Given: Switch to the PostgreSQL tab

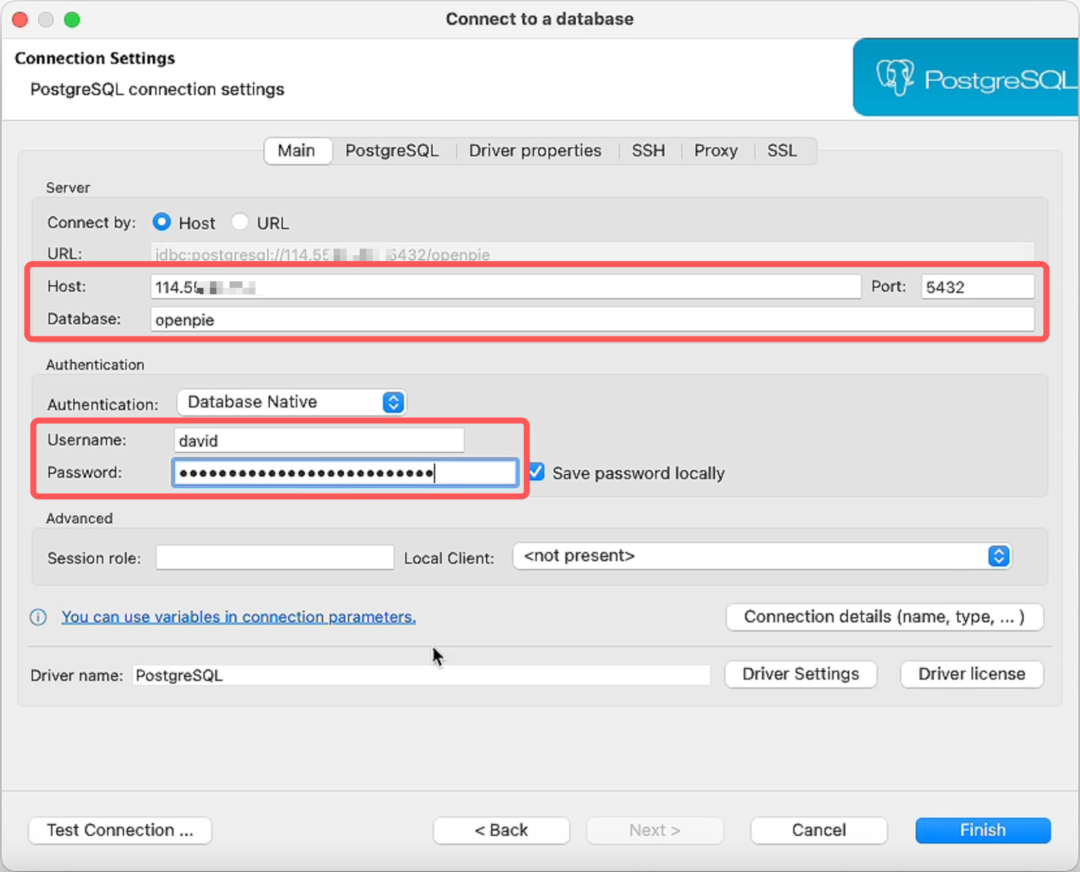Looking at the screenshot, I should pos(392,151).
